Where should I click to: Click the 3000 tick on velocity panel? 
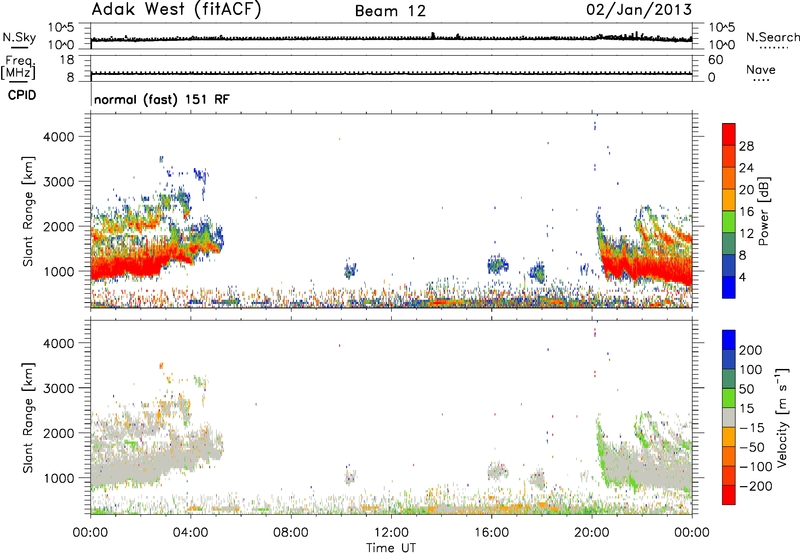(59, 388)
